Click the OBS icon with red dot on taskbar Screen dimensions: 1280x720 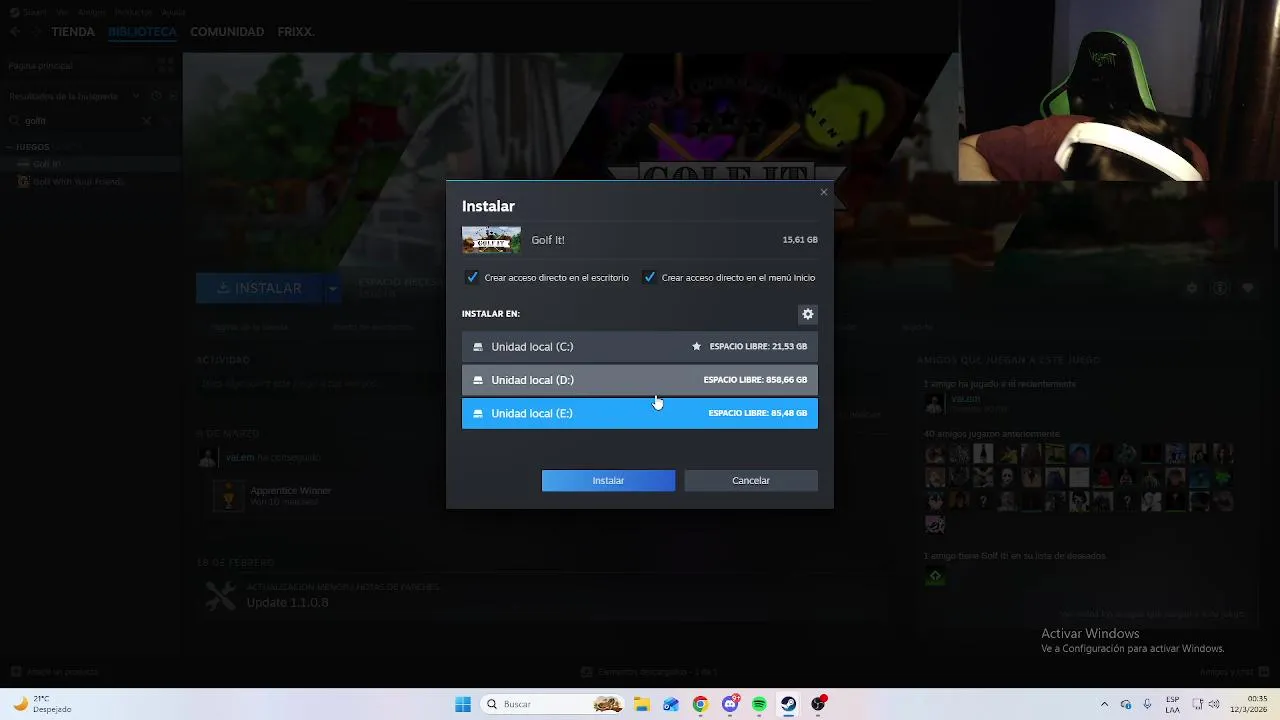click(818, 704)
